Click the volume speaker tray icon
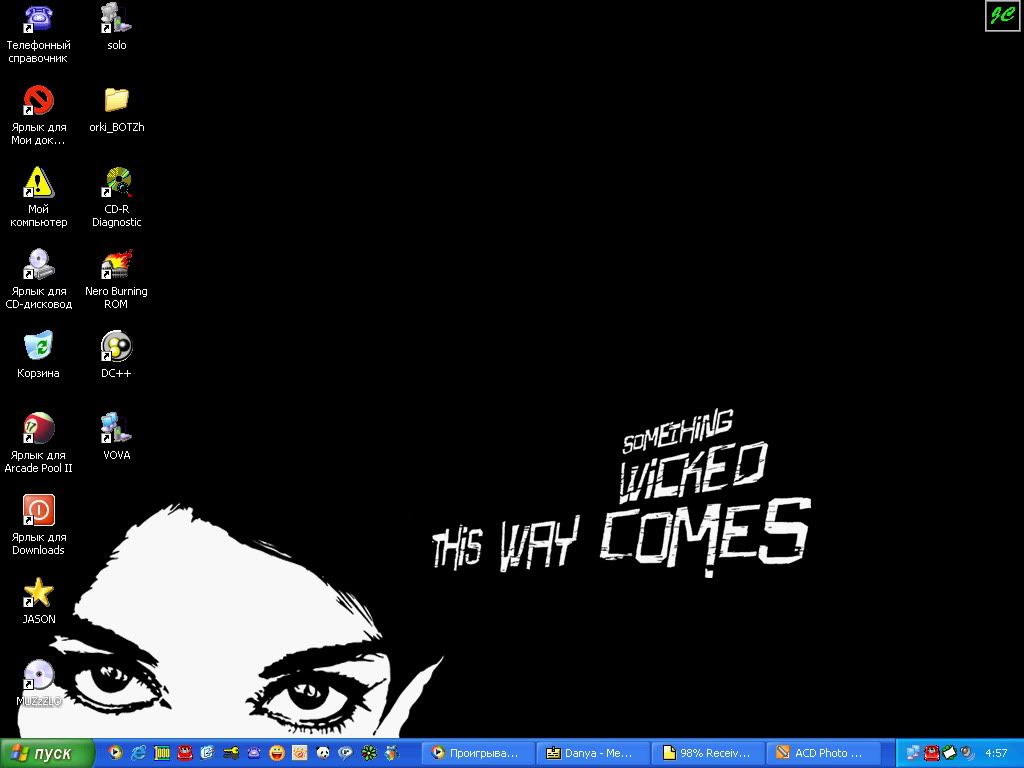The image size is (1024, 768). pos(967,753)
